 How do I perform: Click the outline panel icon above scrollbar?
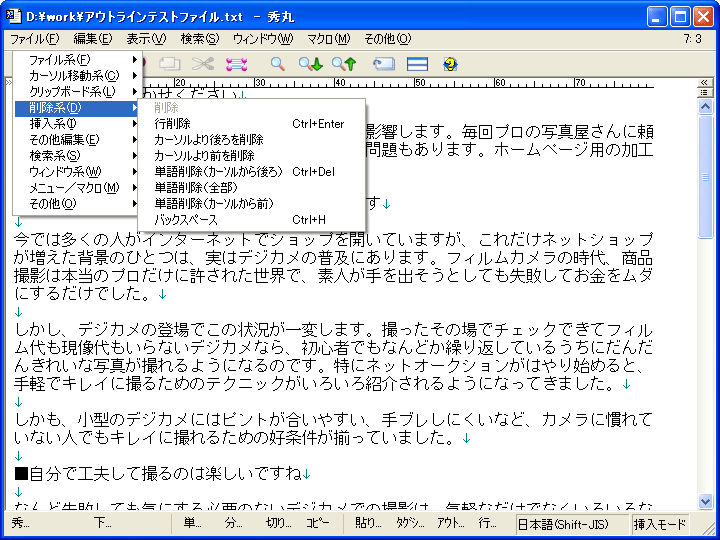704,93
